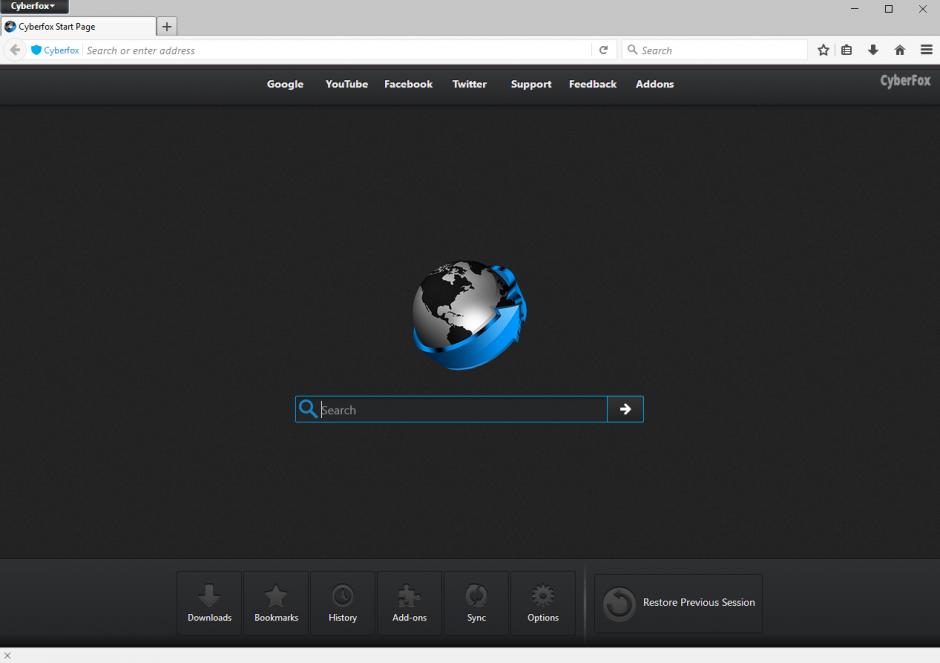940x663 pixels.
Task: Select the Cyberfox Start Page tab
Action: (x=78, y=26)
